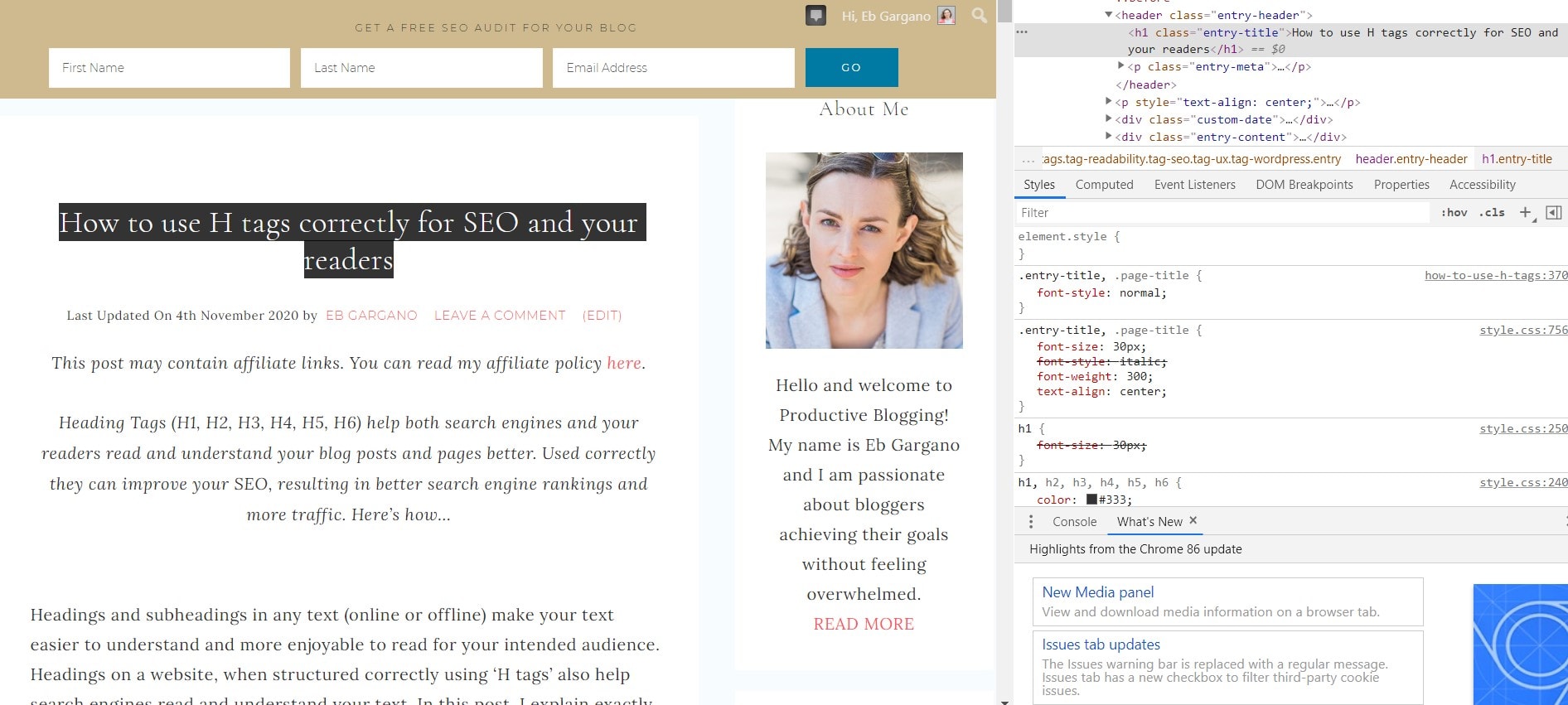1568x705 pixels.
Task: Edit the font-weight 300 value
Action: 1135,376
